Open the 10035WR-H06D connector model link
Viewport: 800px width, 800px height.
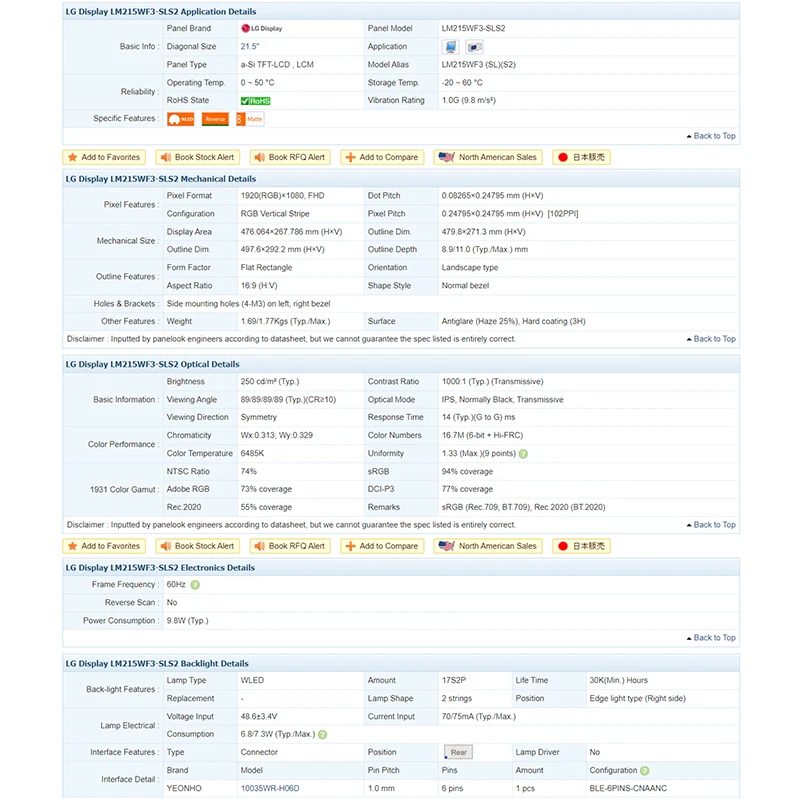(270, 788)
